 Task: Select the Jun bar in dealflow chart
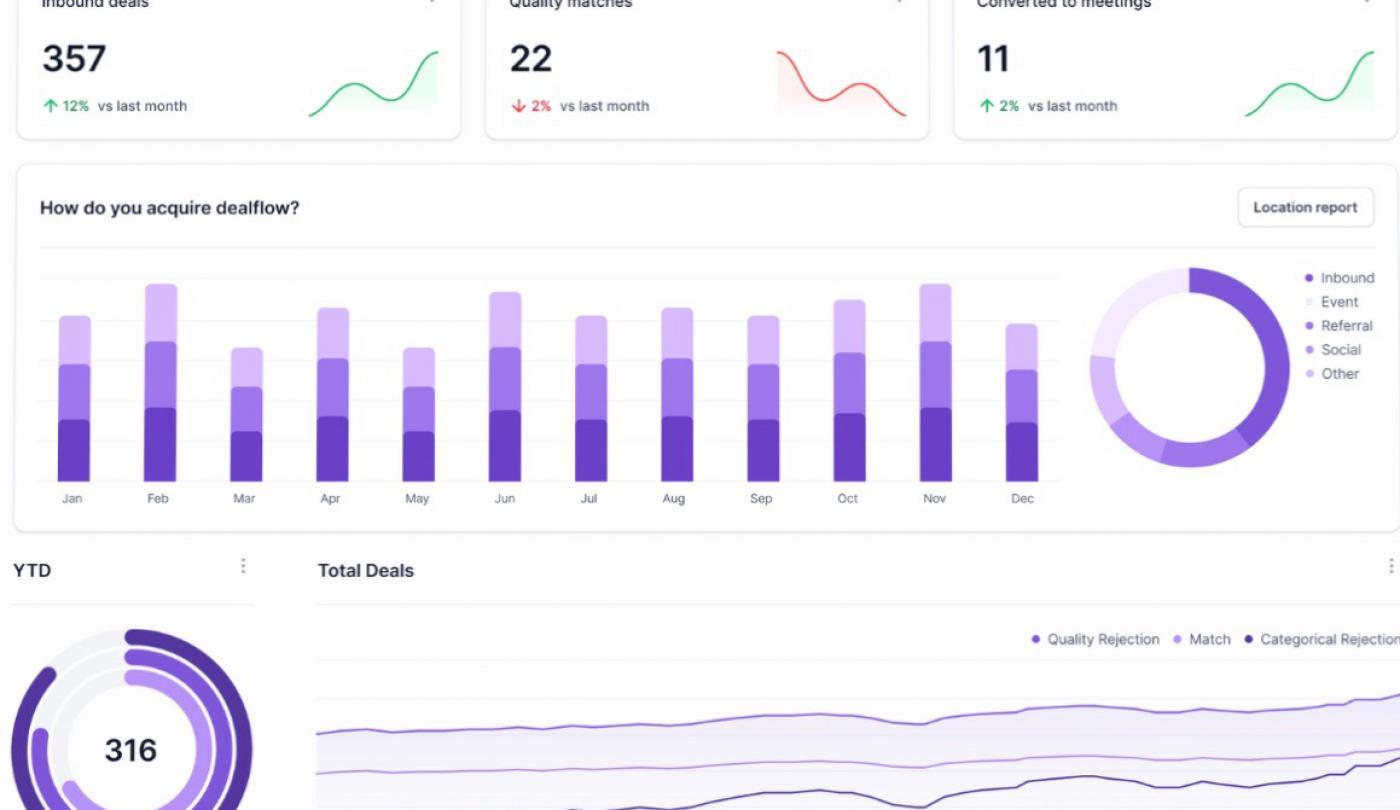click(505, 387)
